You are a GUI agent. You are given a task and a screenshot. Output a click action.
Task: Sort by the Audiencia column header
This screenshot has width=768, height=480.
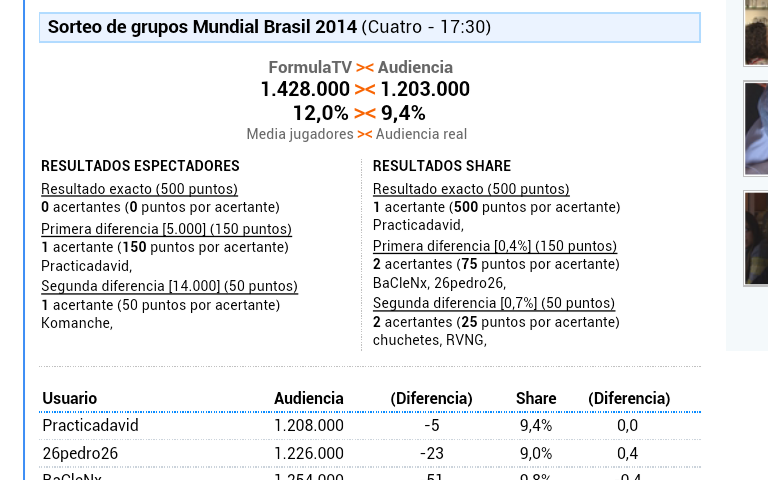pos(308,398)
